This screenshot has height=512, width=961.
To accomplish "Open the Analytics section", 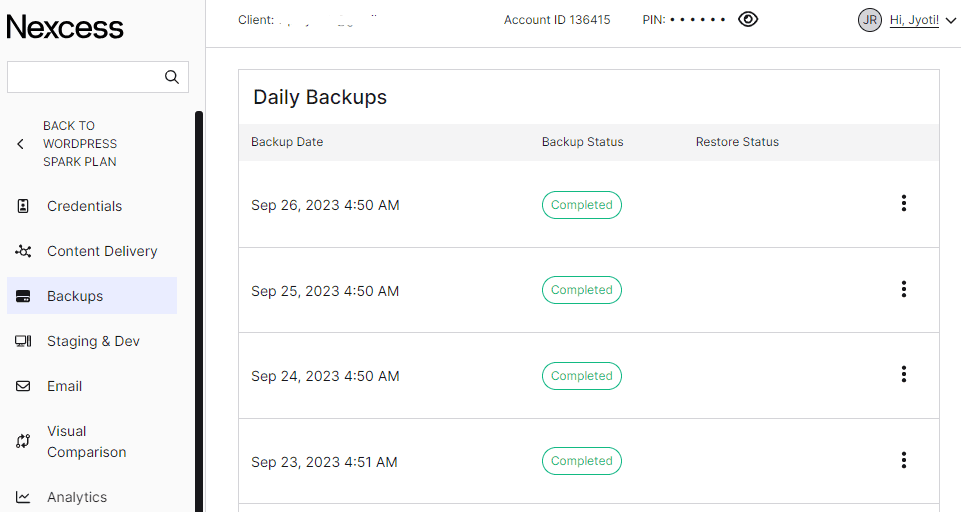I will pyautogui.click(x=77, y=497).
